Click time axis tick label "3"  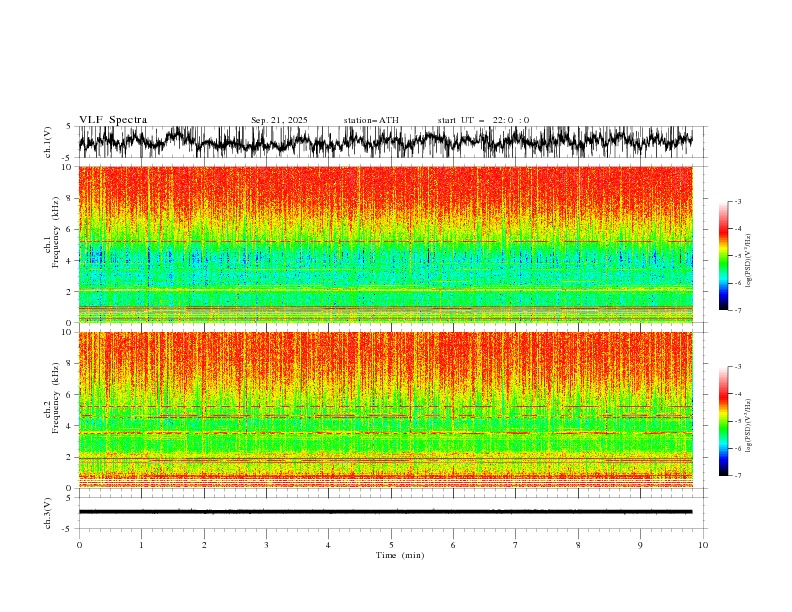pyautogui.click(x=266, y=545)
